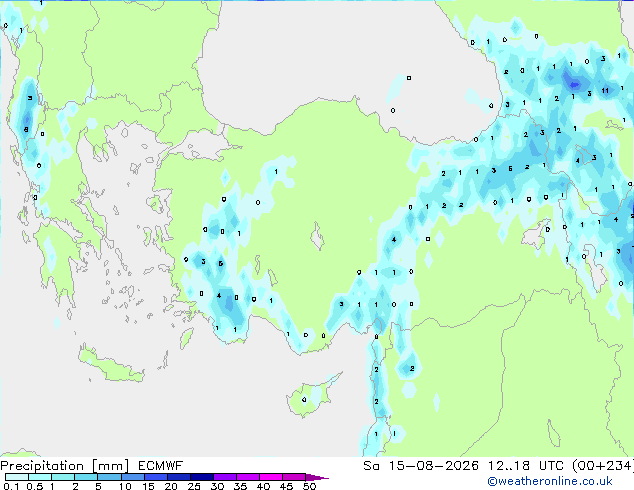Click the legend value label '30'
The height and width of the screenshot is (490, 634).
pos(217,486)
